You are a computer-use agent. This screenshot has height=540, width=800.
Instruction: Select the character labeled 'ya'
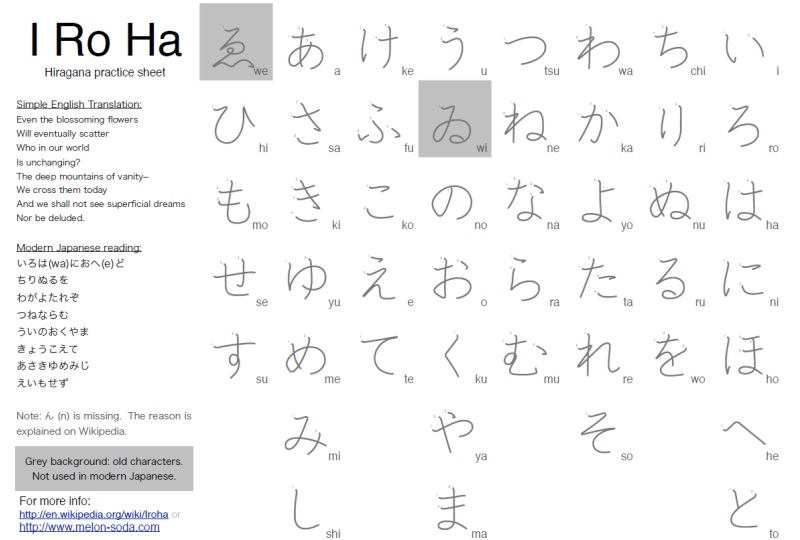pos(452,432)
